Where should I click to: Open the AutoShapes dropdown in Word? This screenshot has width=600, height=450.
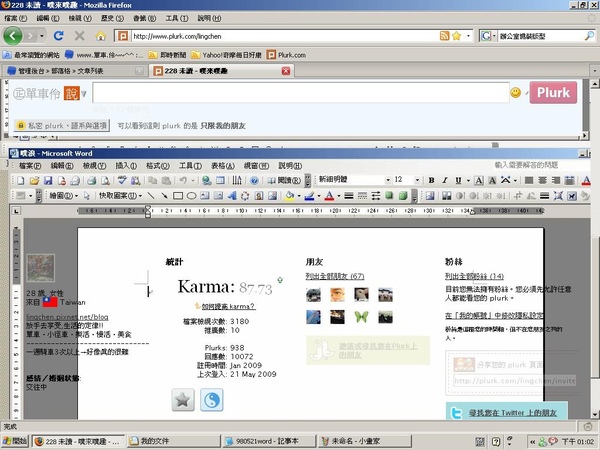pyautogui.click(x=121, y=196)
